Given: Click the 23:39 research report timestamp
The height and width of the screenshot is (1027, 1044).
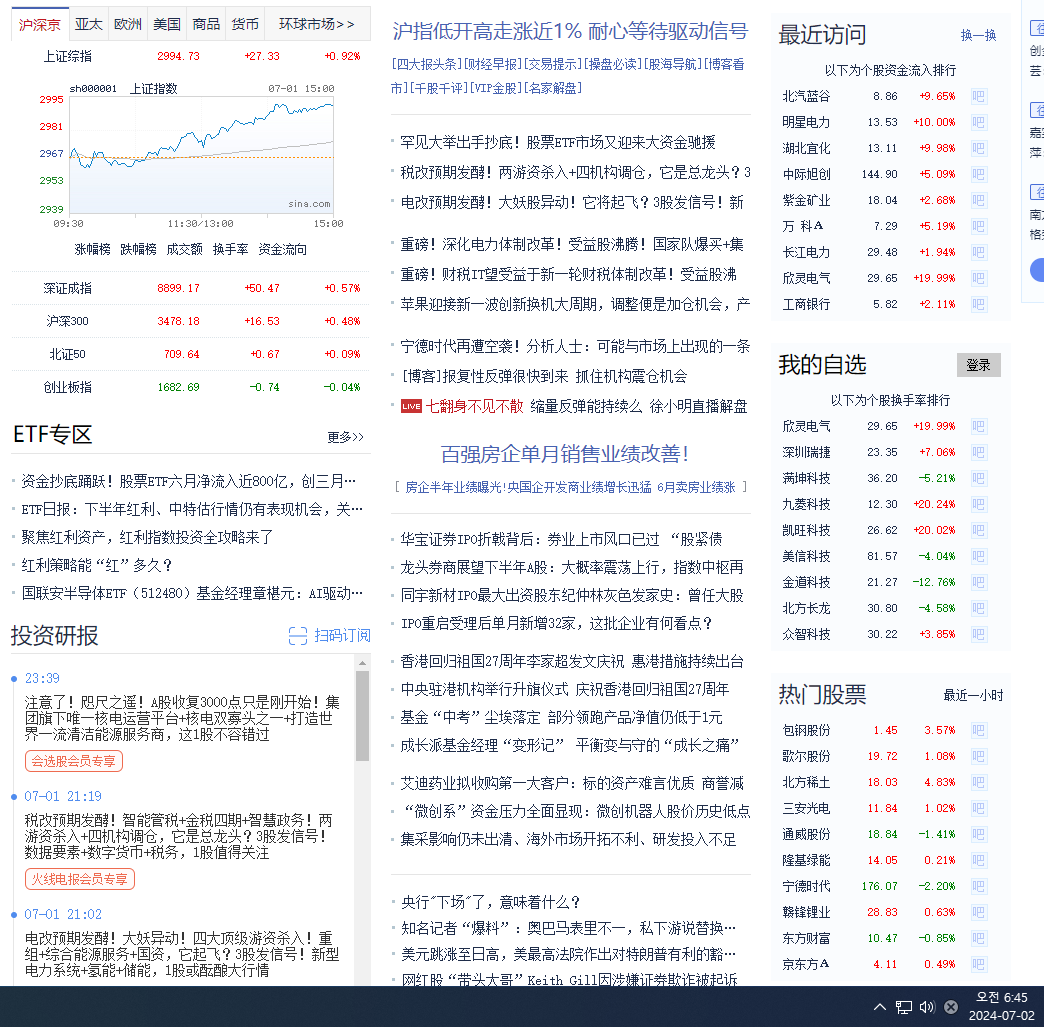Looking at the screenshot, I should 42,678.
